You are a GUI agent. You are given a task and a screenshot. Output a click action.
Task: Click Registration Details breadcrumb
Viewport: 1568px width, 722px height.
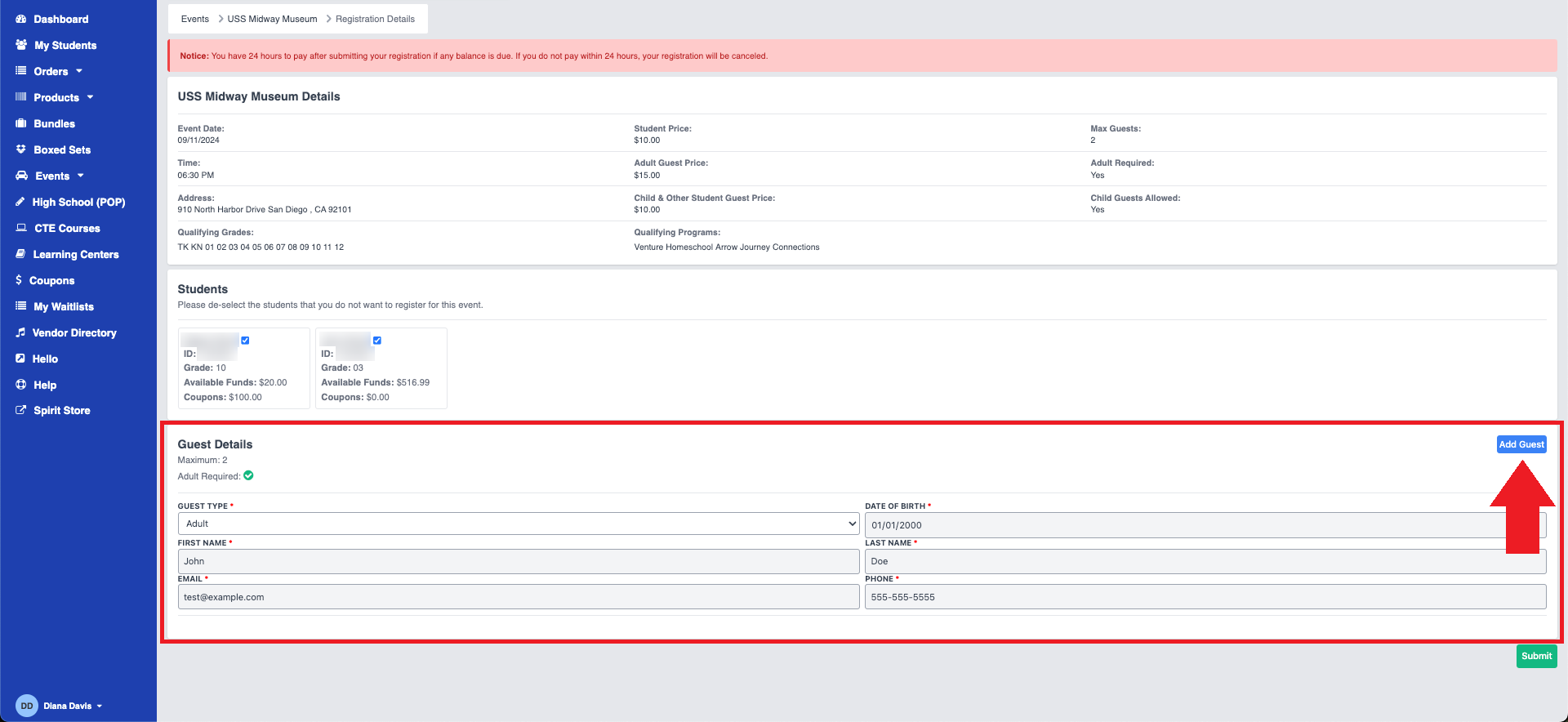[x=375, y=19]
